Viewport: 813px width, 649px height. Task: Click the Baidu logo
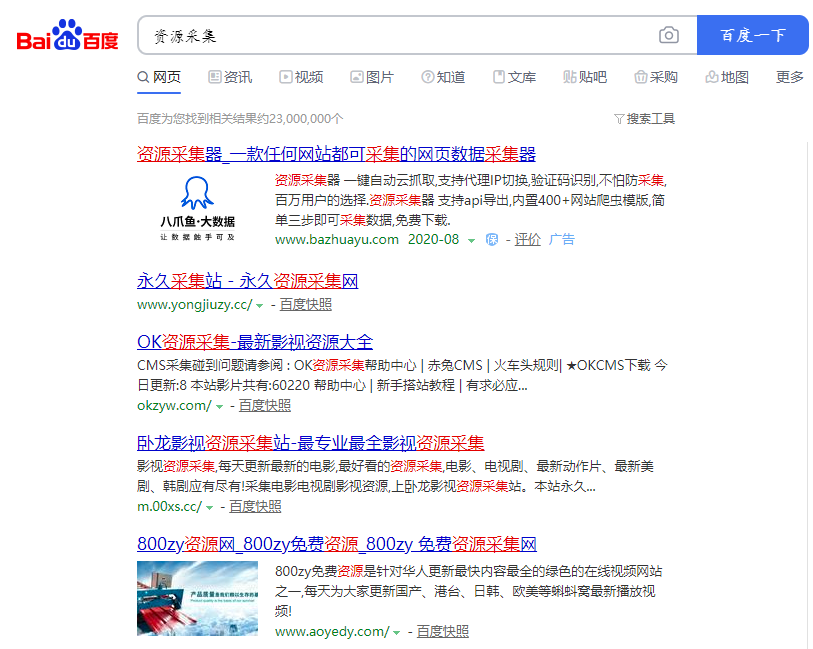[67, 35]
